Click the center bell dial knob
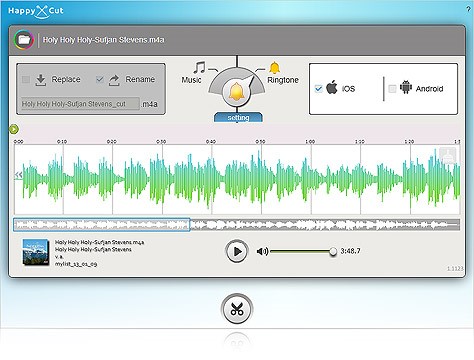This screenshot has height=360, width=474. click(236, 91)
